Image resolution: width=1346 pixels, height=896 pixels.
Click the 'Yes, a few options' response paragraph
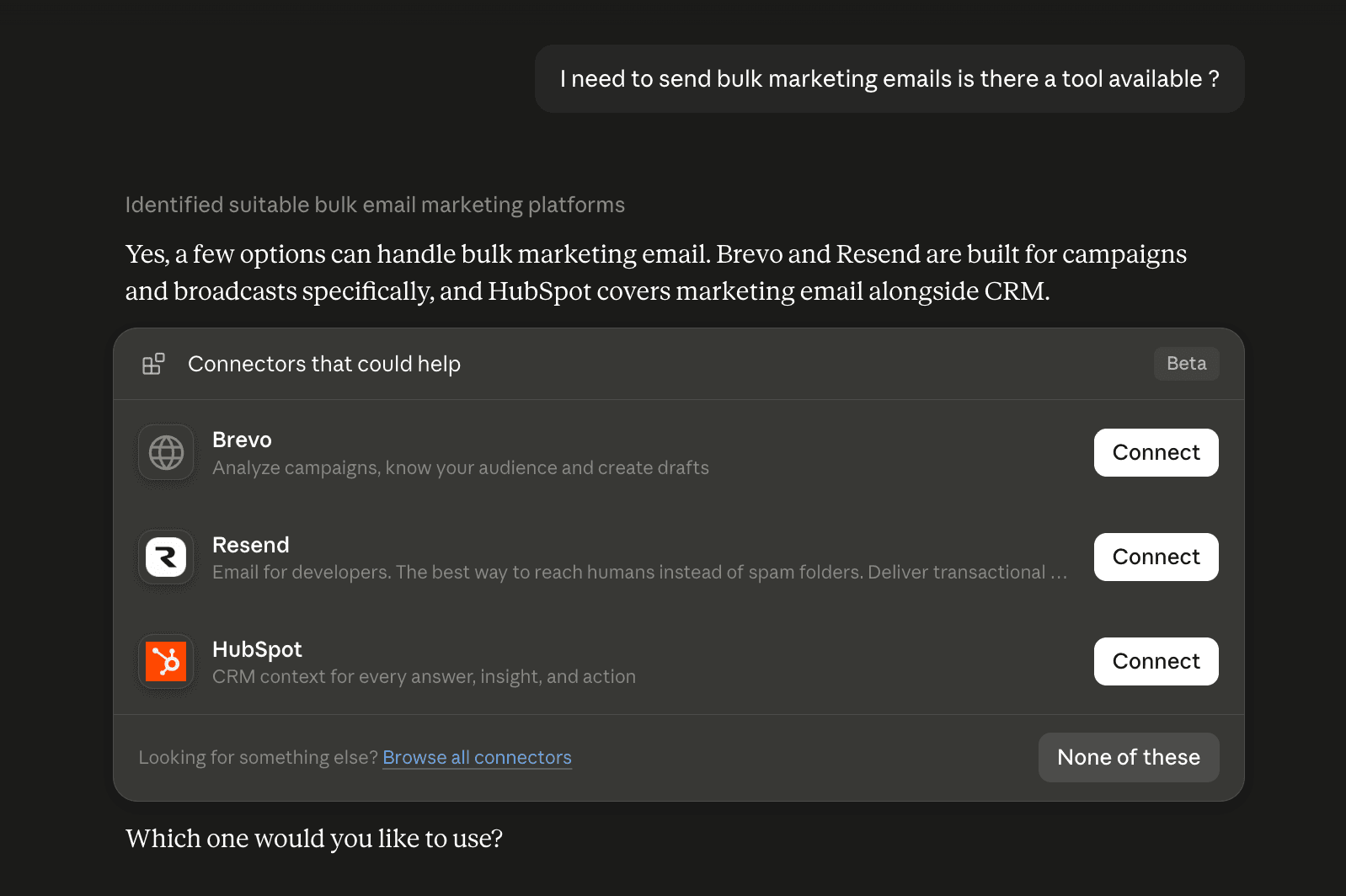(x=656, y=273)
